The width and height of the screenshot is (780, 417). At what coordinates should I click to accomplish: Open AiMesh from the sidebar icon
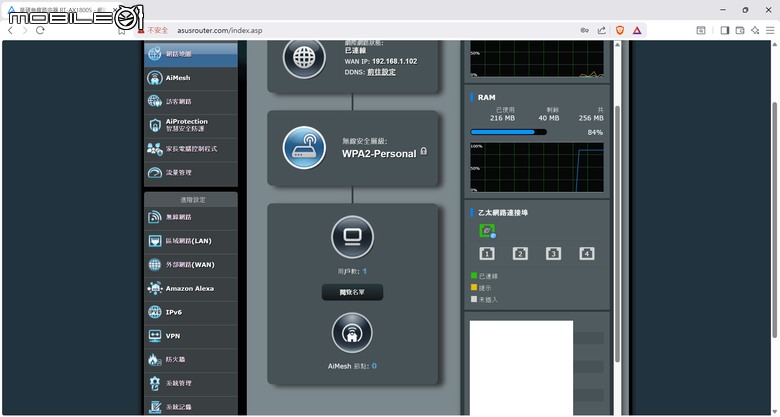155,78
